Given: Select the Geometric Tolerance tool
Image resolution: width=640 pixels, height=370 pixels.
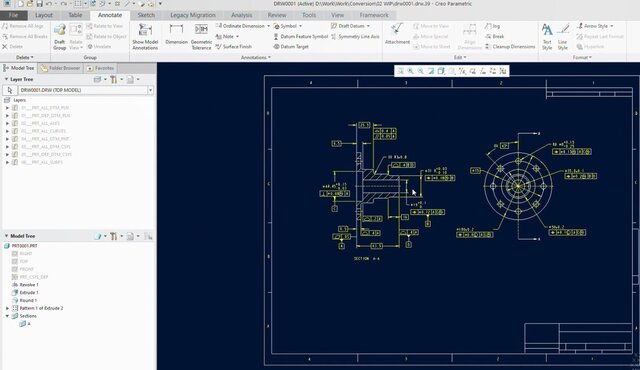Looking at the screenshot, I should coord(201,37).
